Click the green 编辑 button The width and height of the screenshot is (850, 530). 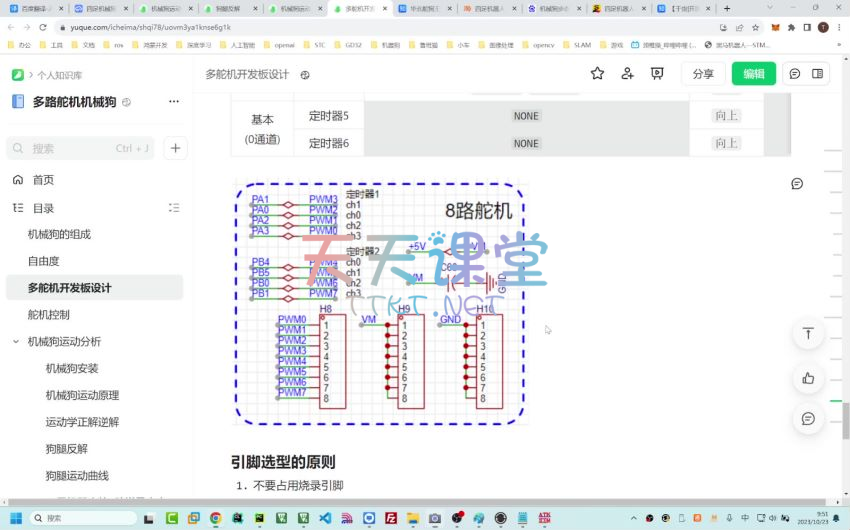pos(753,74)
